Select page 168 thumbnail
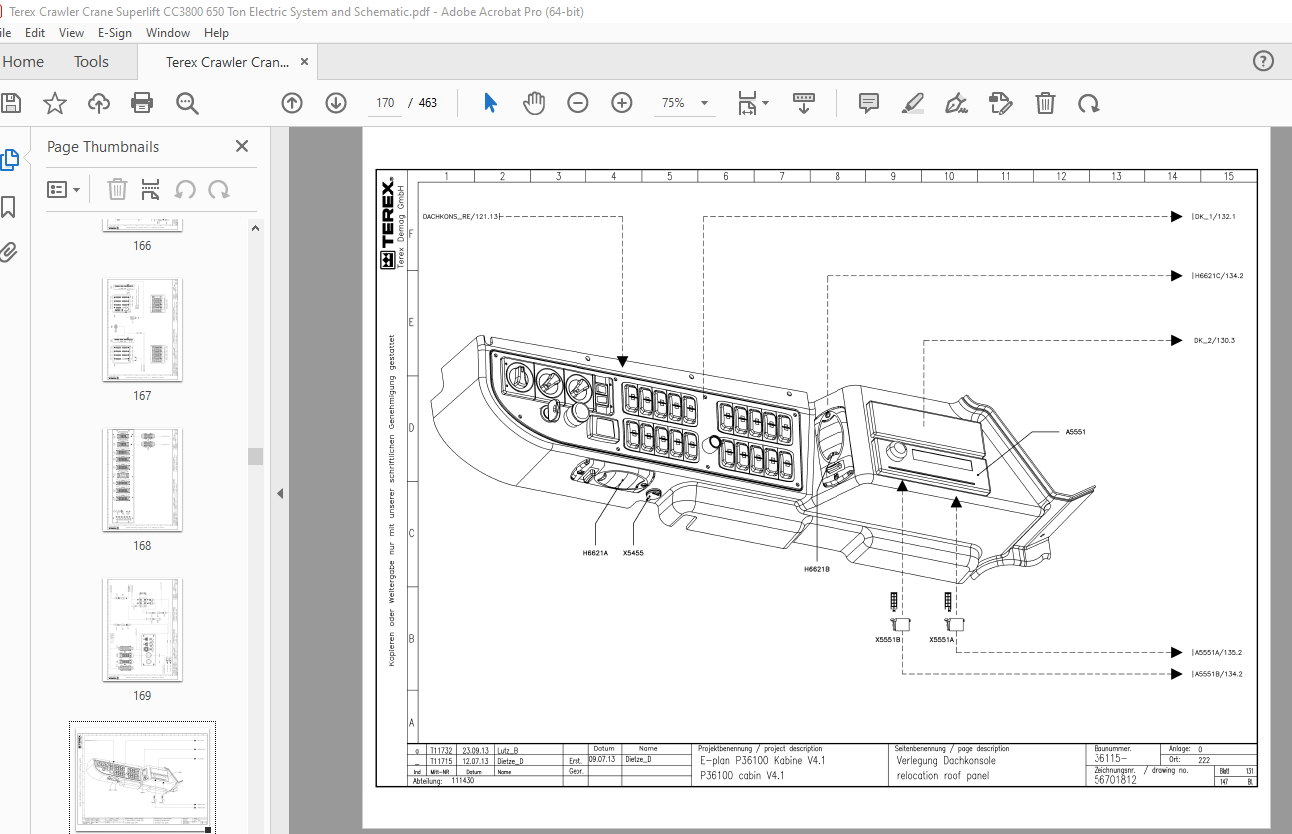This screenshot has width=1292, height=834. [x=142, y=480]
